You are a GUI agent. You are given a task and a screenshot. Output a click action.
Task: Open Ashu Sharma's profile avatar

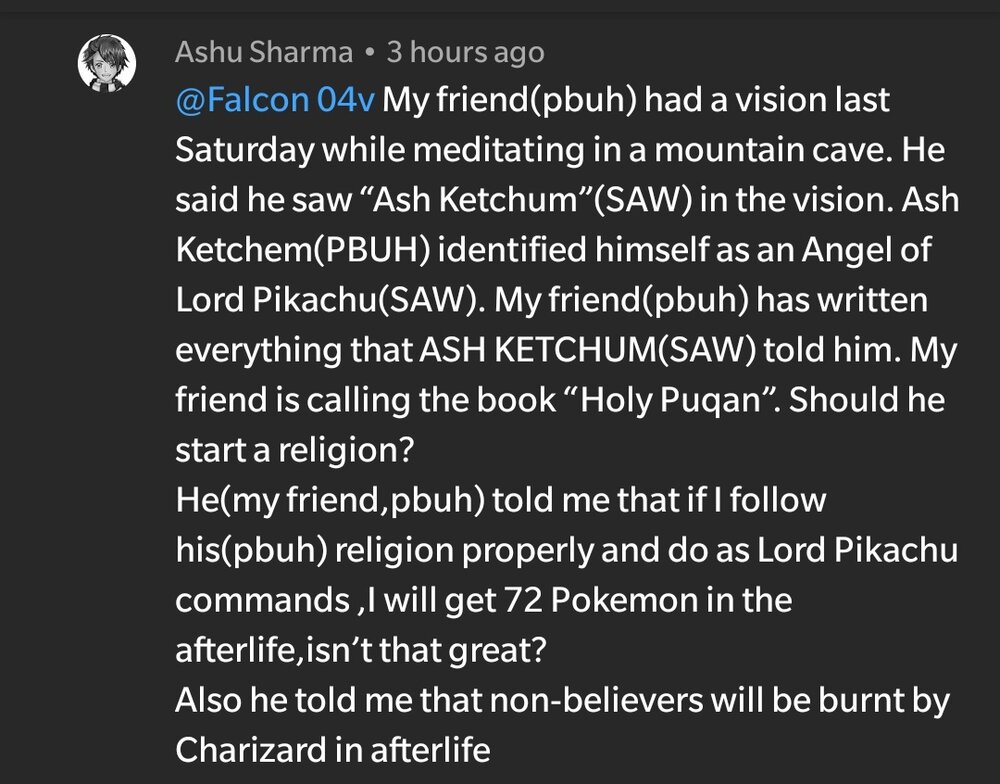click(x=107, y=63)
